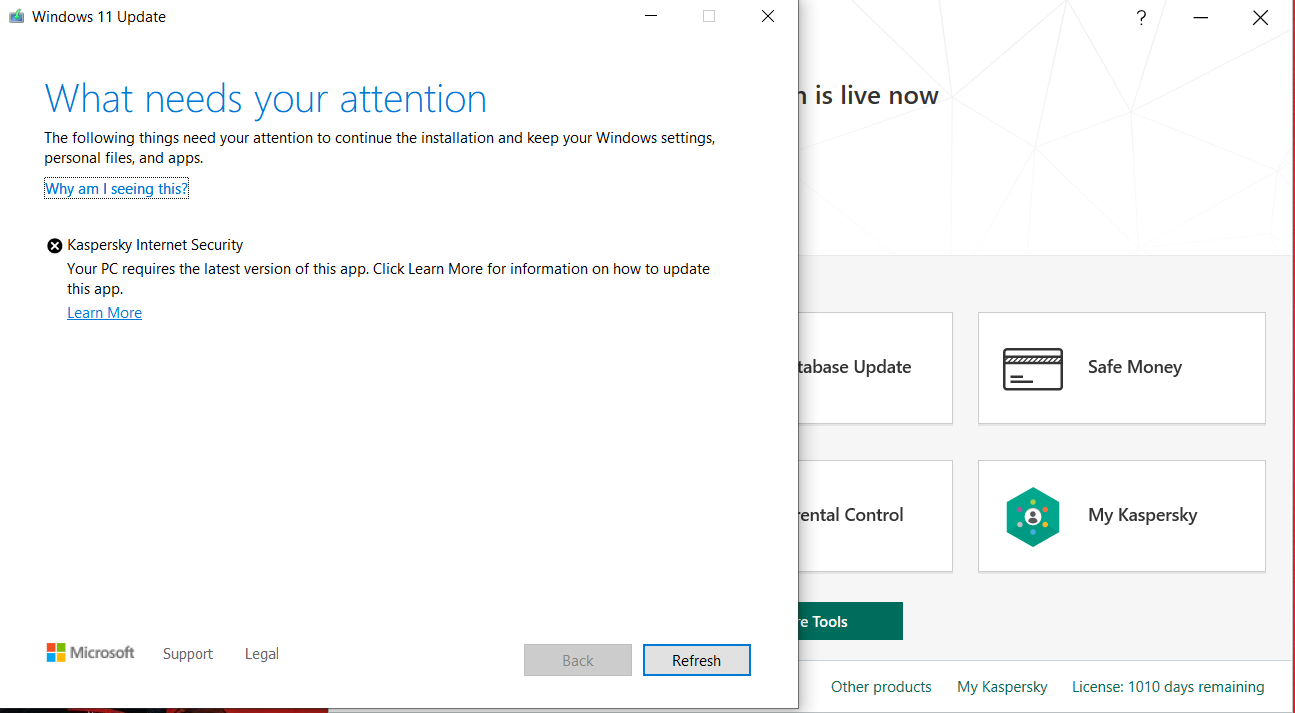This screenshot has height=713, width=1295.
Task: Click the Microsoft logo
Action: pyautogui.click(x=90, y=653)
